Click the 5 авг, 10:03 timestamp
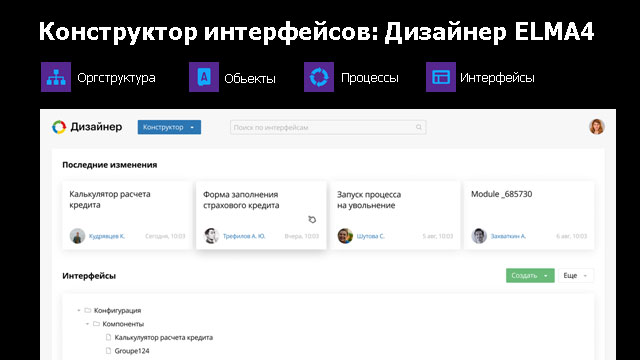This screenshot has height=360, width=640. 438,236
